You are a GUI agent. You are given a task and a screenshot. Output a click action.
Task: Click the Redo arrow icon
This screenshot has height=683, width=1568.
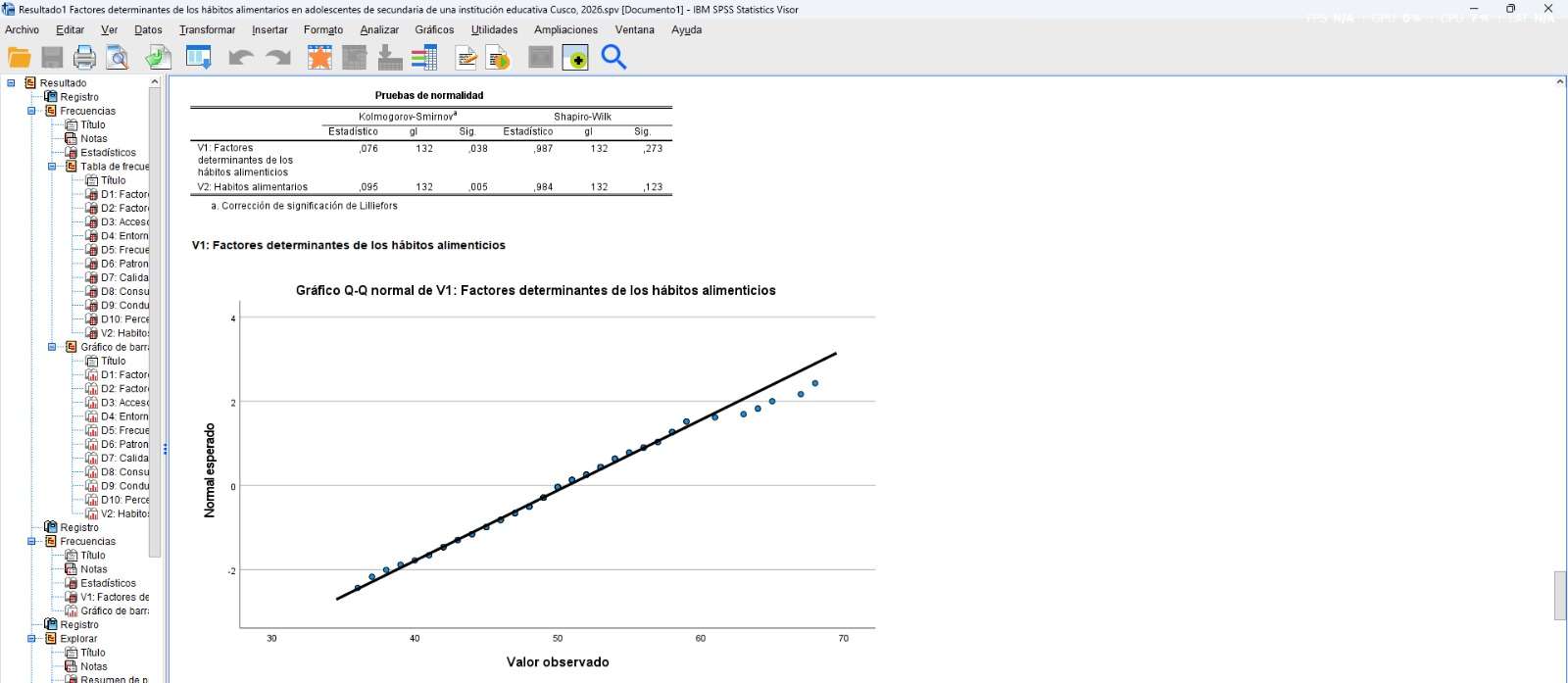coord(278,58)
